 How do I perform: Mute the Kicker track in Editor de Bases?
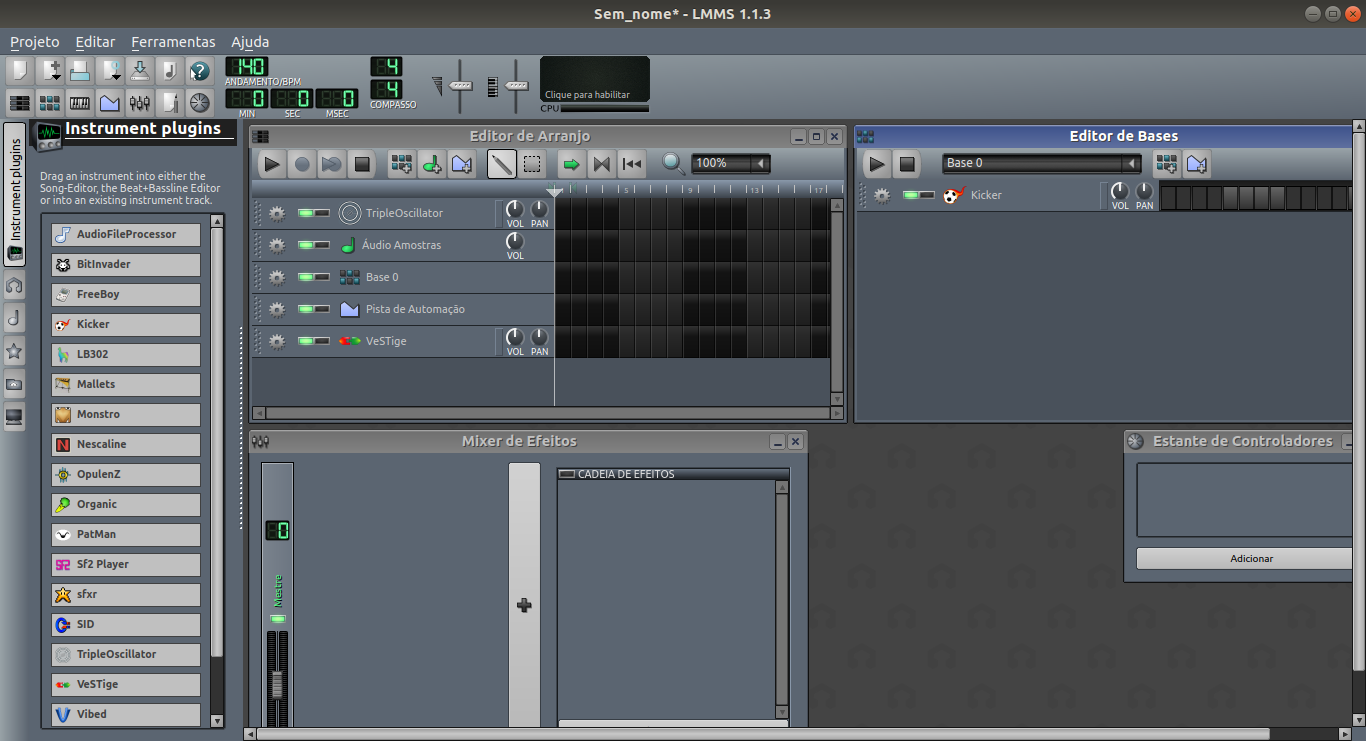click(x=910, y=195)
